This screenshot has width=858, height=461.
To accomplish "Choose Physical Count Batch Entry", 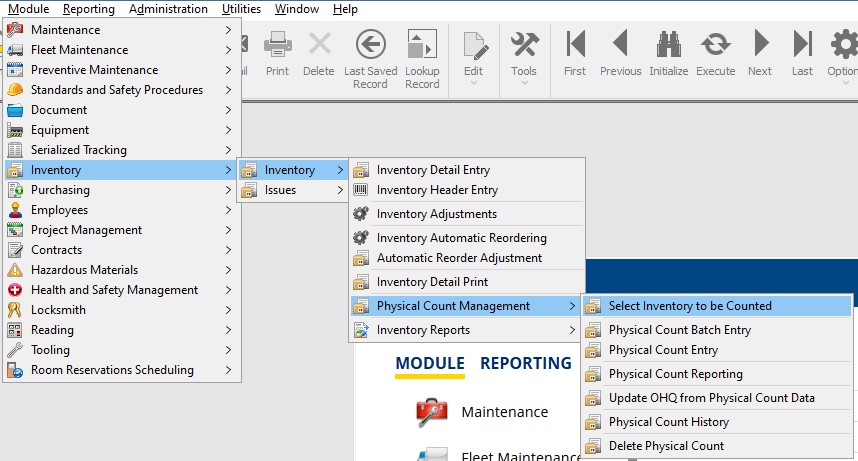I will pos(679,330).
